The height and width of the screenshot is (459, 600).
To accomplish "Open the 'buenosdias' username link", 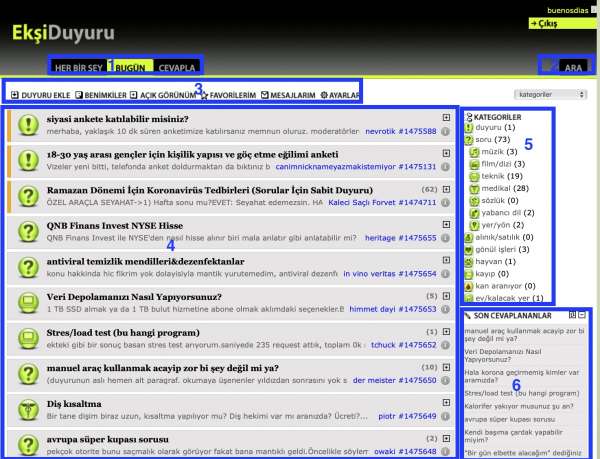I will (567, 10).
